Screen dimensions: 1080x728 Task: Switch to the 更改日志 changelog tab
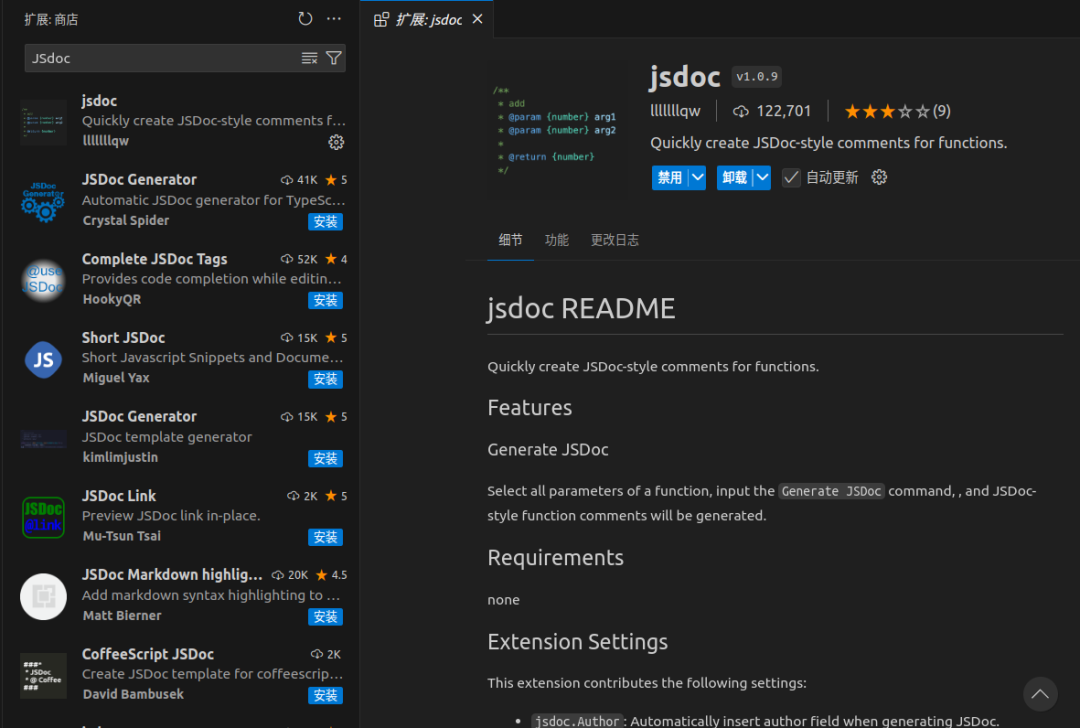click(614, 240)
